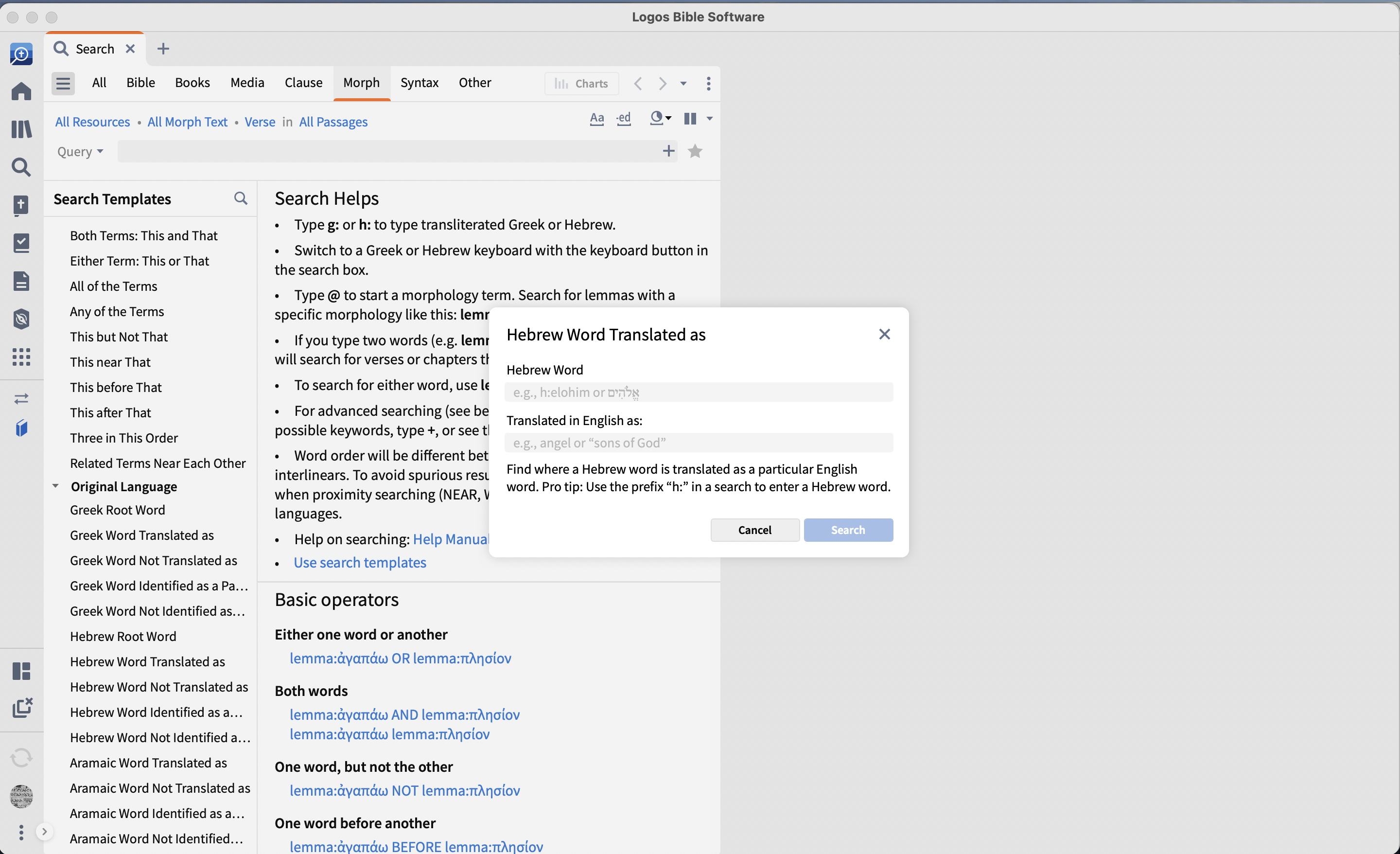Search templates using magnifier icon
Image resolution: width=1400 pixels, height=854 pixels.
[241, 198]
